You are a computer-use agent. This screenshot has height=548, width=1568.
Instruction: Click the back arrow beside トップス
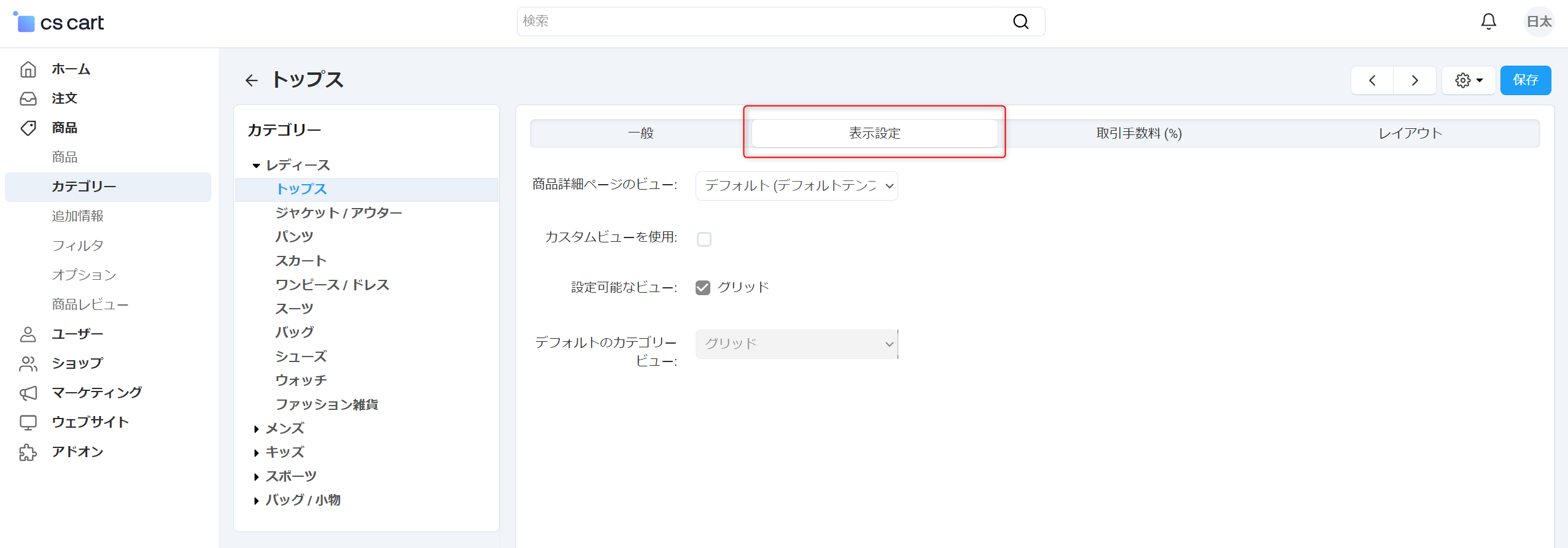tap(251, 80)
